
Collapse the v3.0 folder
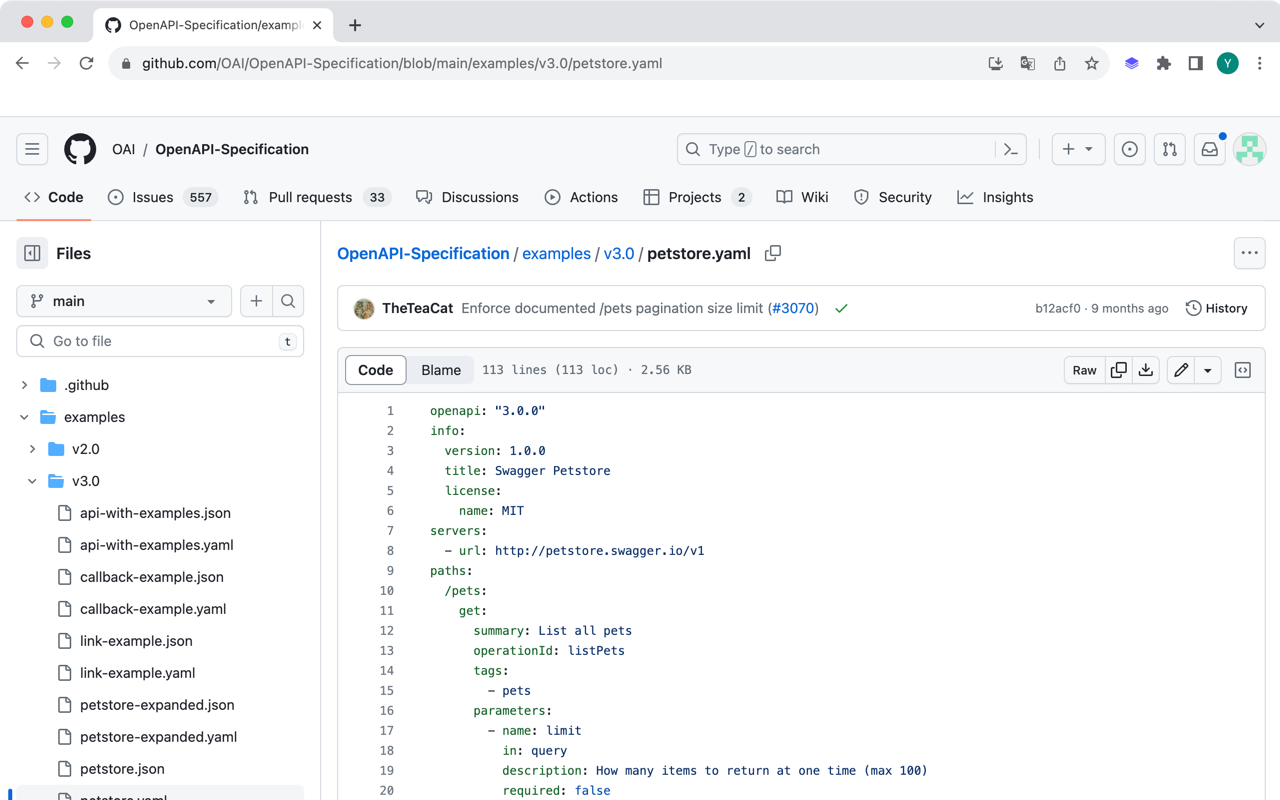pos(32,481)
